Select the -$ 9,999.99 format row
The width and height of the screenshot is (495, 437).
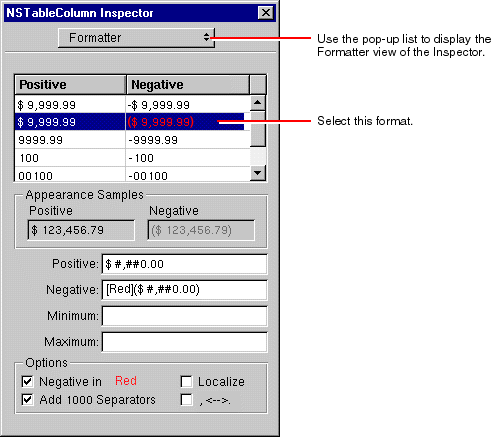click(132, 105)
